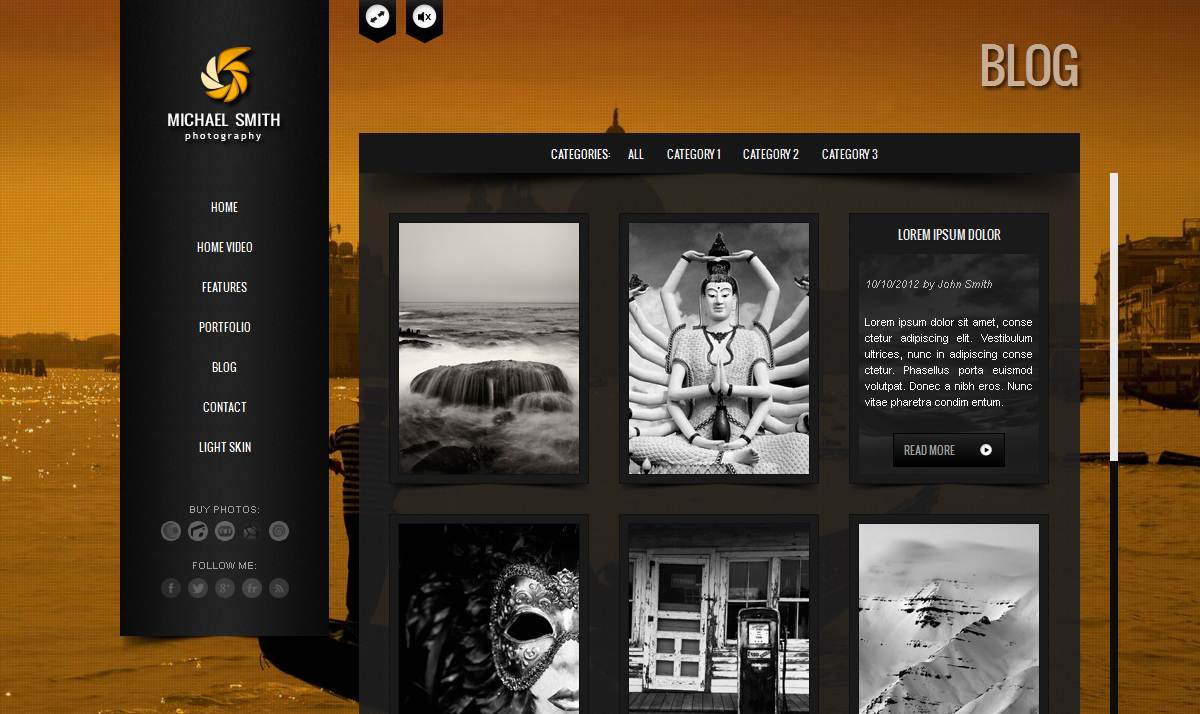The height and width of the screenshot is (714, 1200).
Task: Open the Contact page
Action: [x=224, y=407]
